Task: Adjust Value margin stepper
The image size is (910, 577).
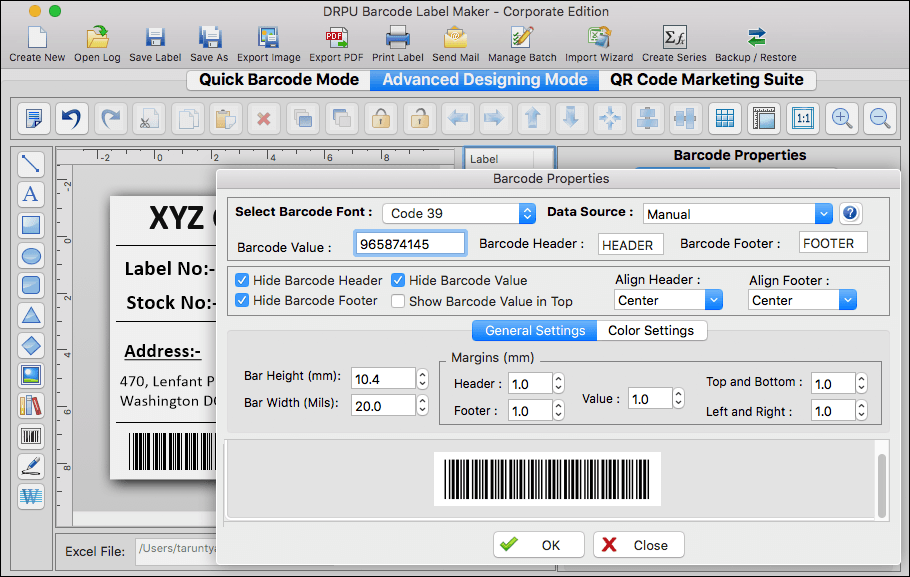Action: click(678, 398)
